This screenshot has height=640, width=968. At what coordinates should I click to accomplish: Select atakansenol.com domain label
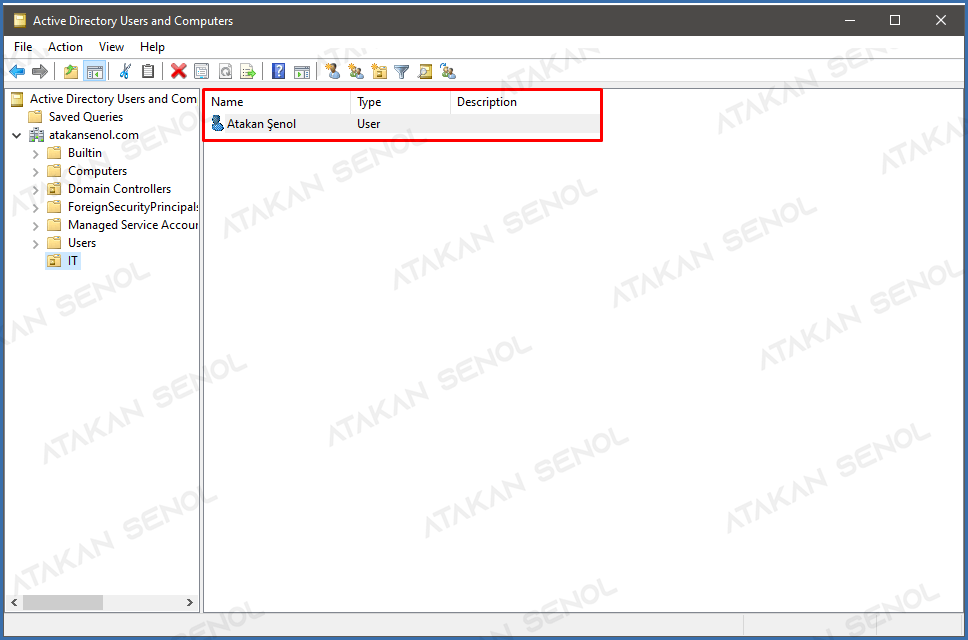point(94,135)
